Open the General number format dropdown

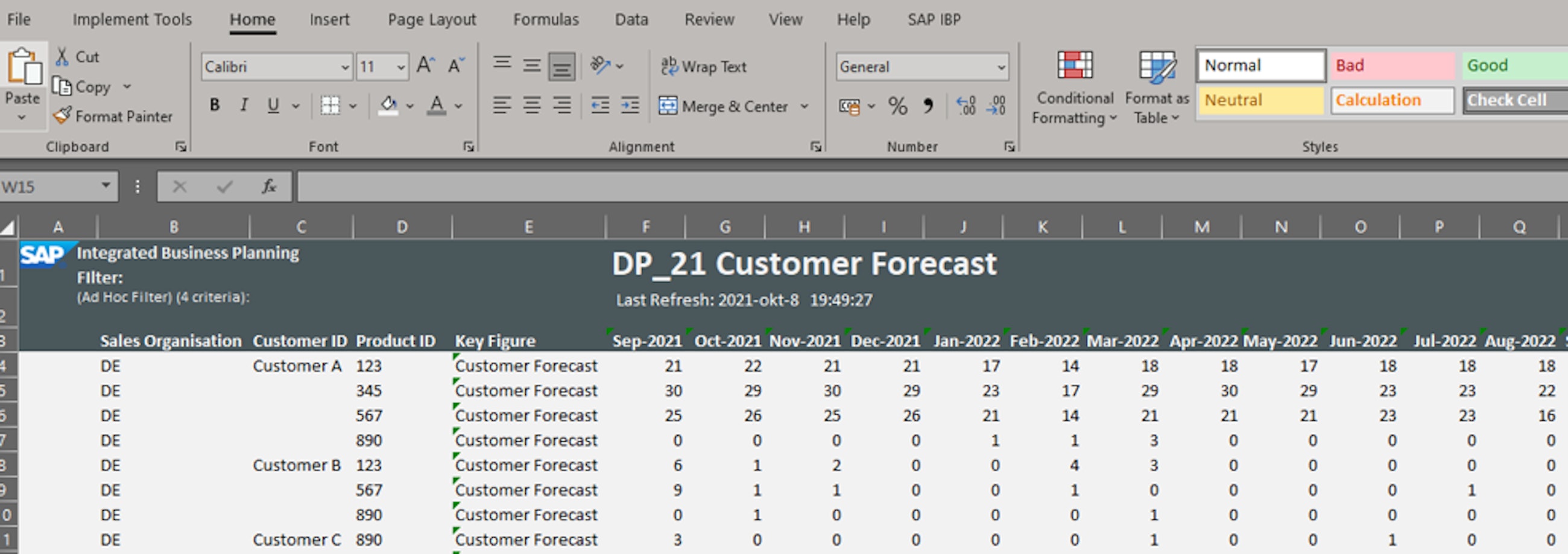[x=1000, y=67]
